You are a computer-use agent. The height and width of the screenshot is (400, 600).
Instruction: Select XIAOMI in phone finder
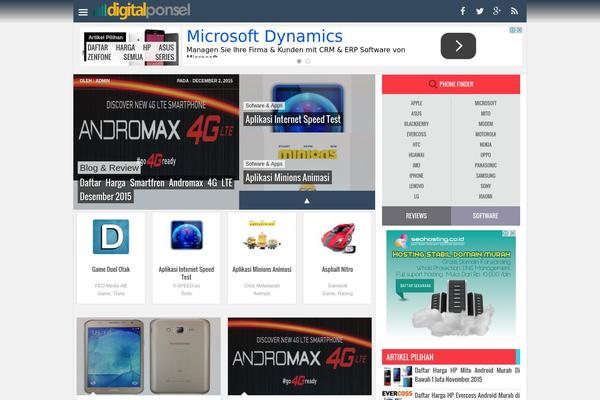pos(486,196)
